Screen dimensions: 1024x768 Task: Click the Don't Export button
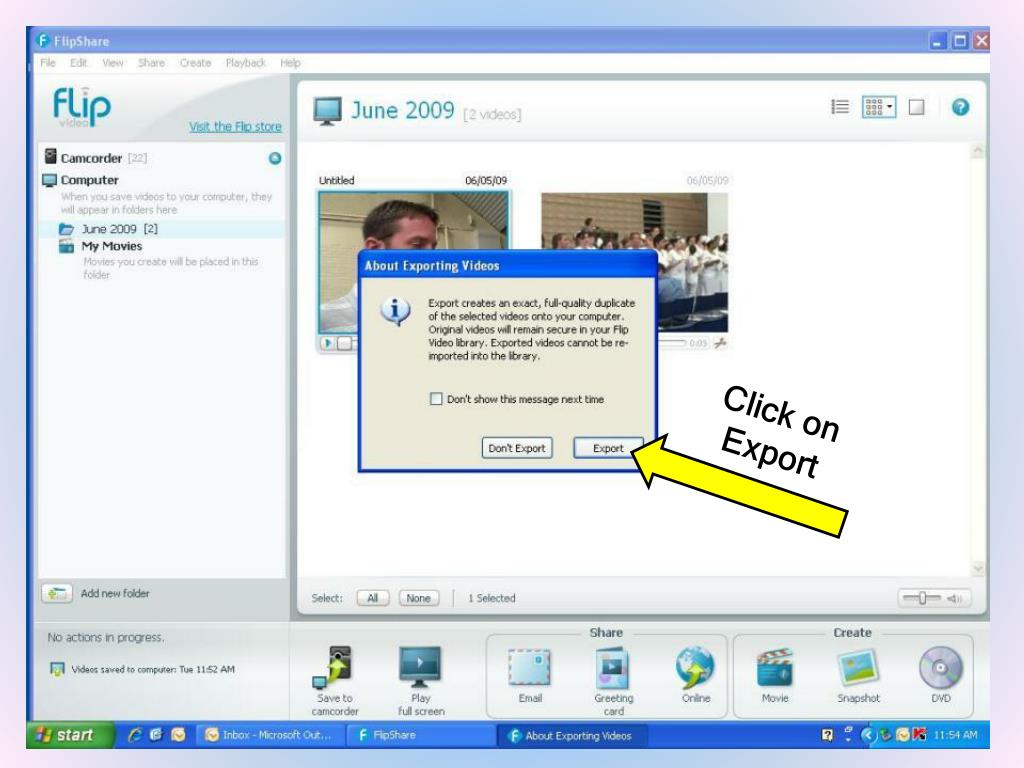coord(517,448)
